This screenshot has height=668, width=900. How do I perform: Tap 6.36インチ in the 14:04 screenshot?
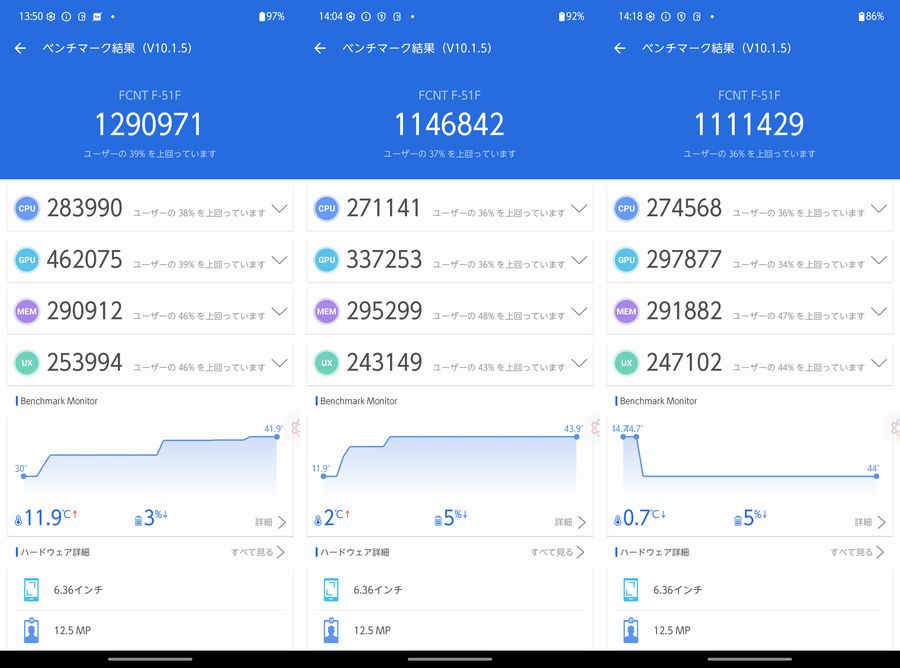378,589
